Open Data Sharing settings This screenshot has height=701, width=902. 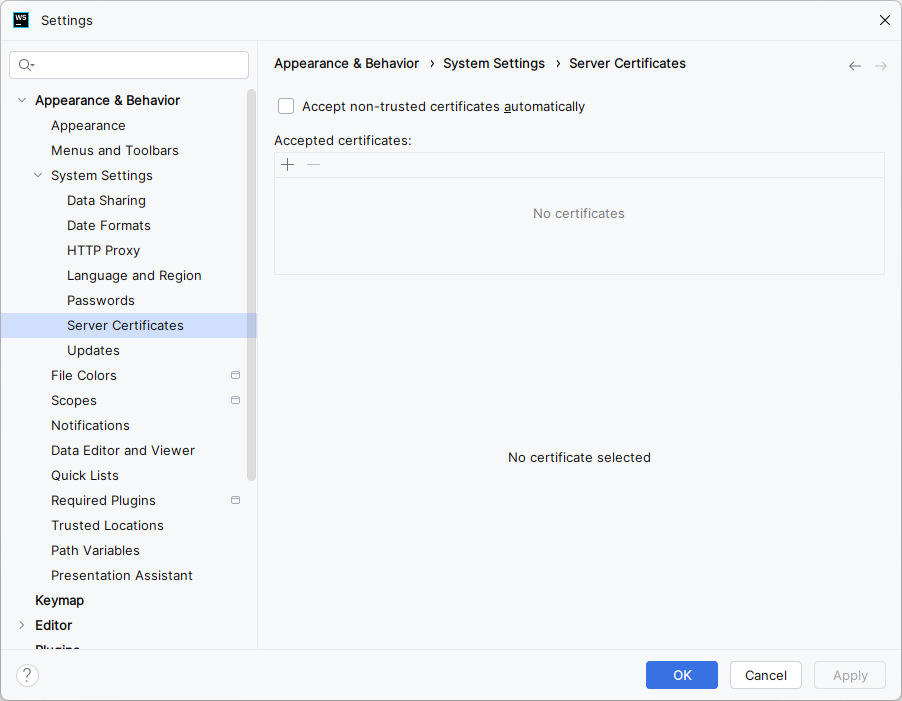[x=106, y=200]
